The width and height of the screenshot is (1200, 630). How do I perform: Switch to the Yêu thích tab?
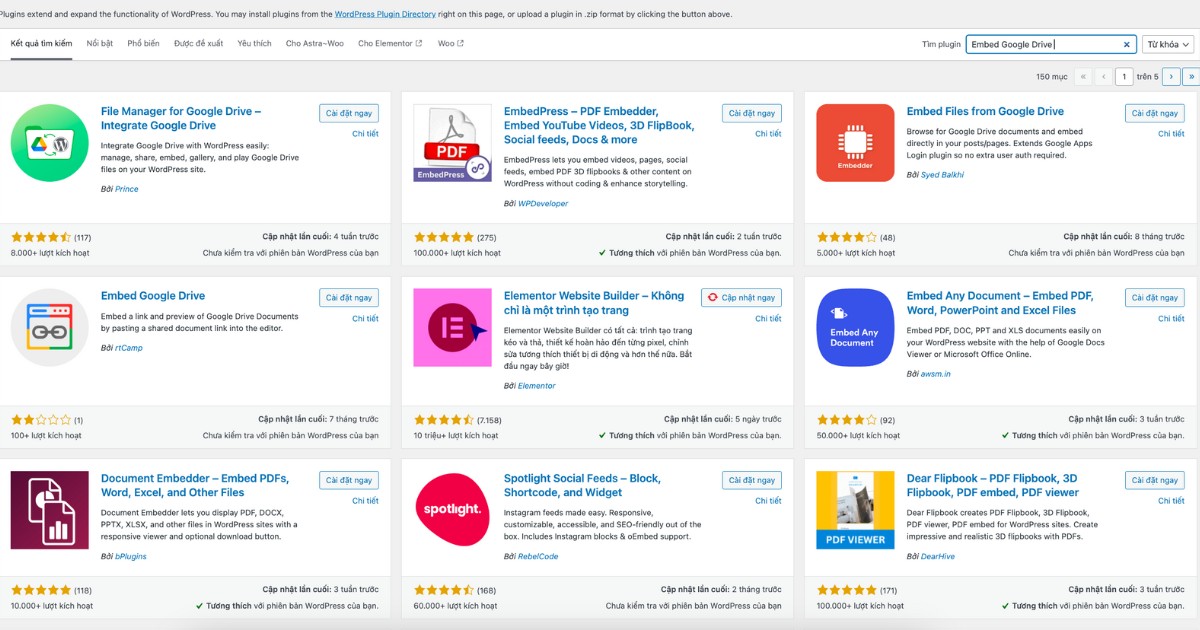(255, 44)
